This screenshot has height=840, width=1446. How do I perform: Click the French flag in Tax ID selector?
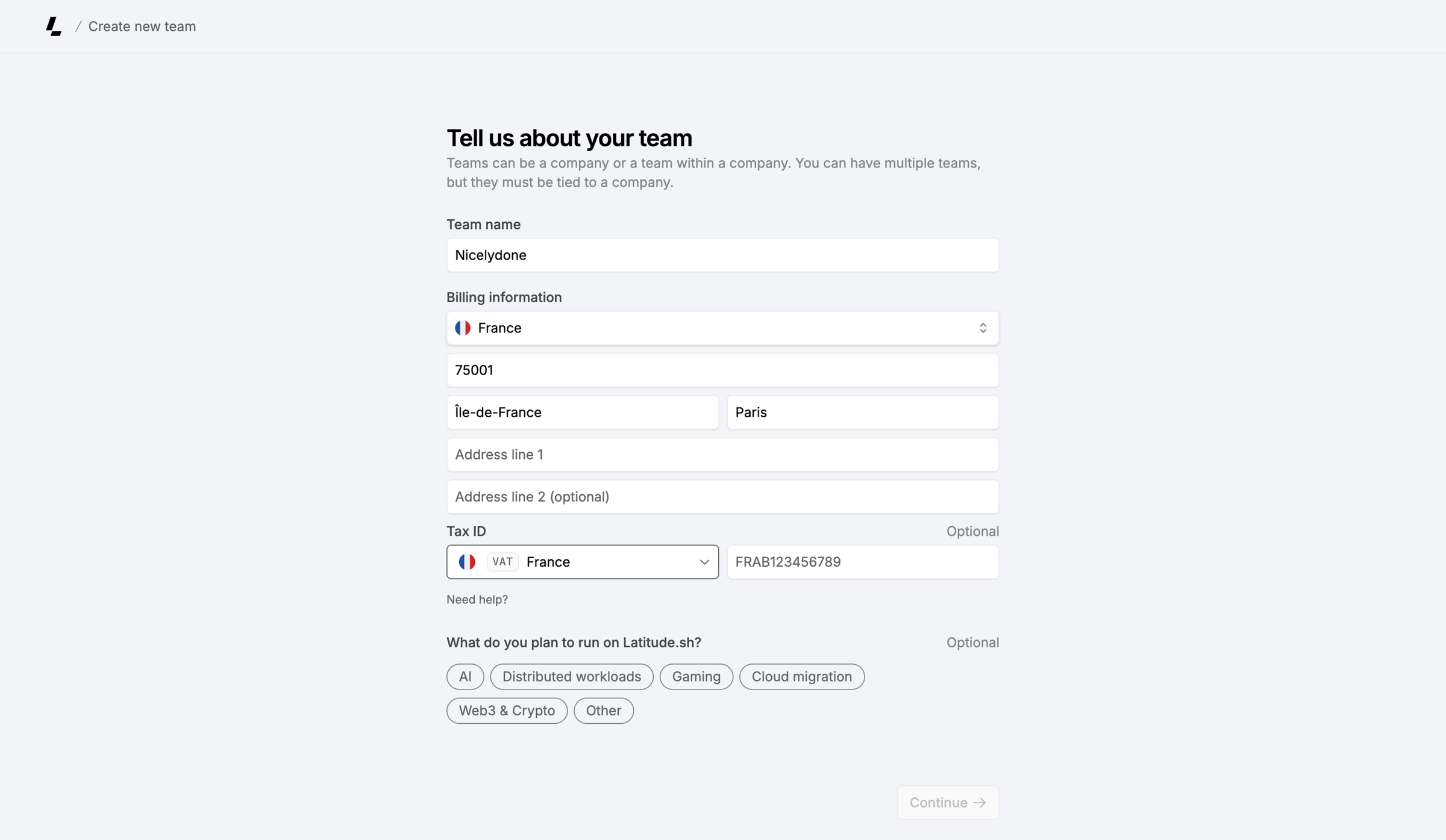tap(467, 562)
